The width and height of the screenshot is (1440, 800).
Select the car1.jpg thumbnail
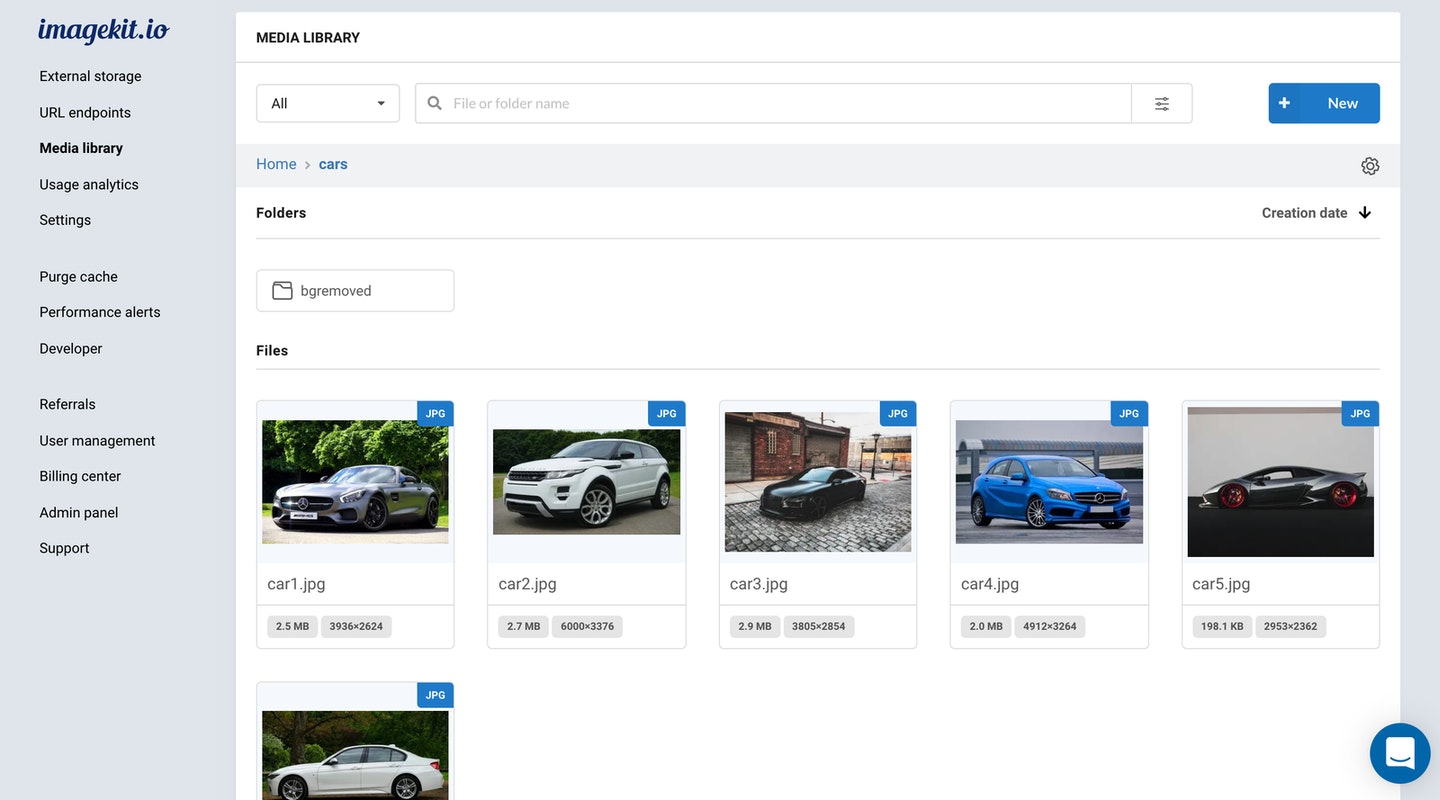click(355, 482)
